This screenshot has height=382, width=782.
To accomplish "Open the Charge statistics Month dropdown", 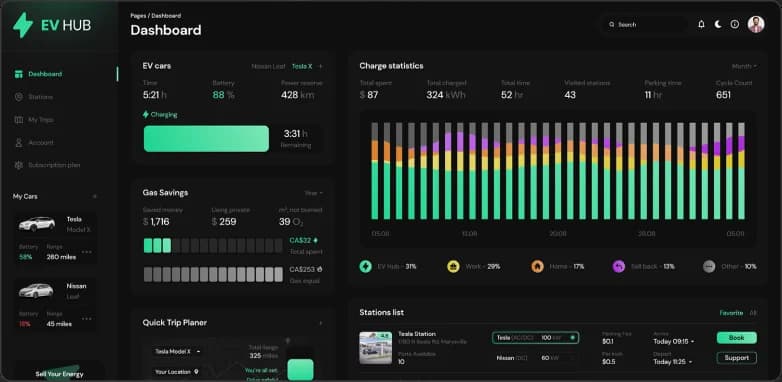I will tap(744, 66).
